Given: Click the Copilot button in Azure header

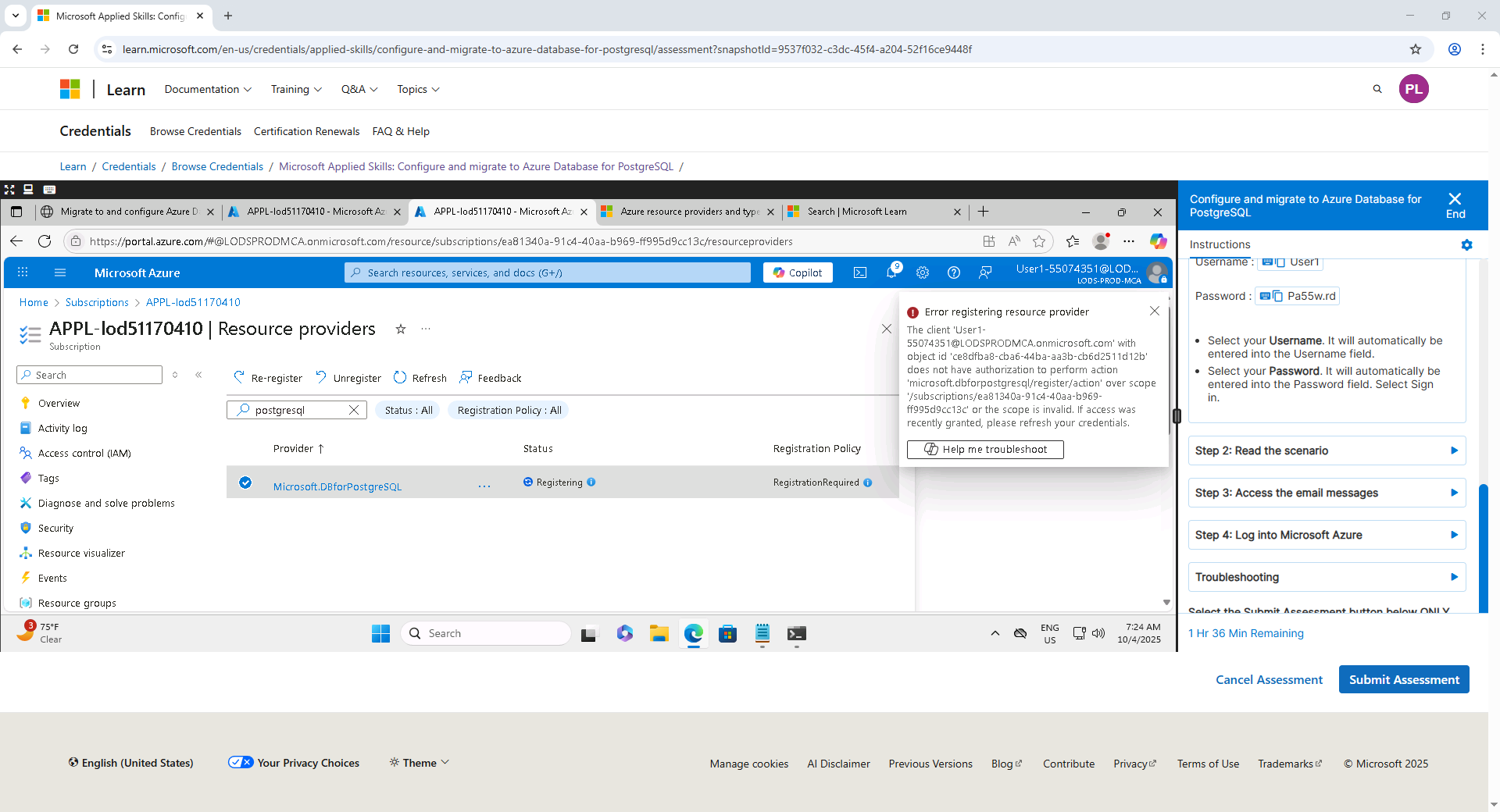Looking at the screenshot, I should (x=798, y=272).
